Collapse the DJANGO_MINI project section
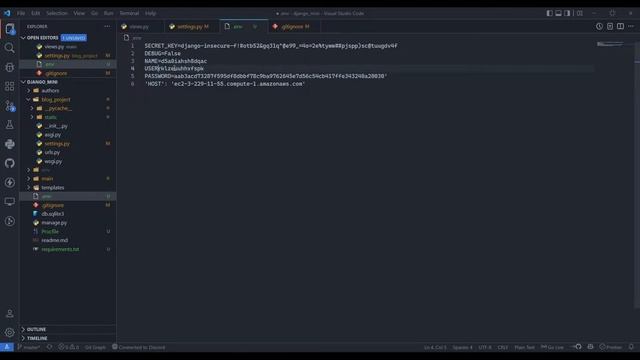This screenshot has width=640, height=360. [x=23, y=82]
